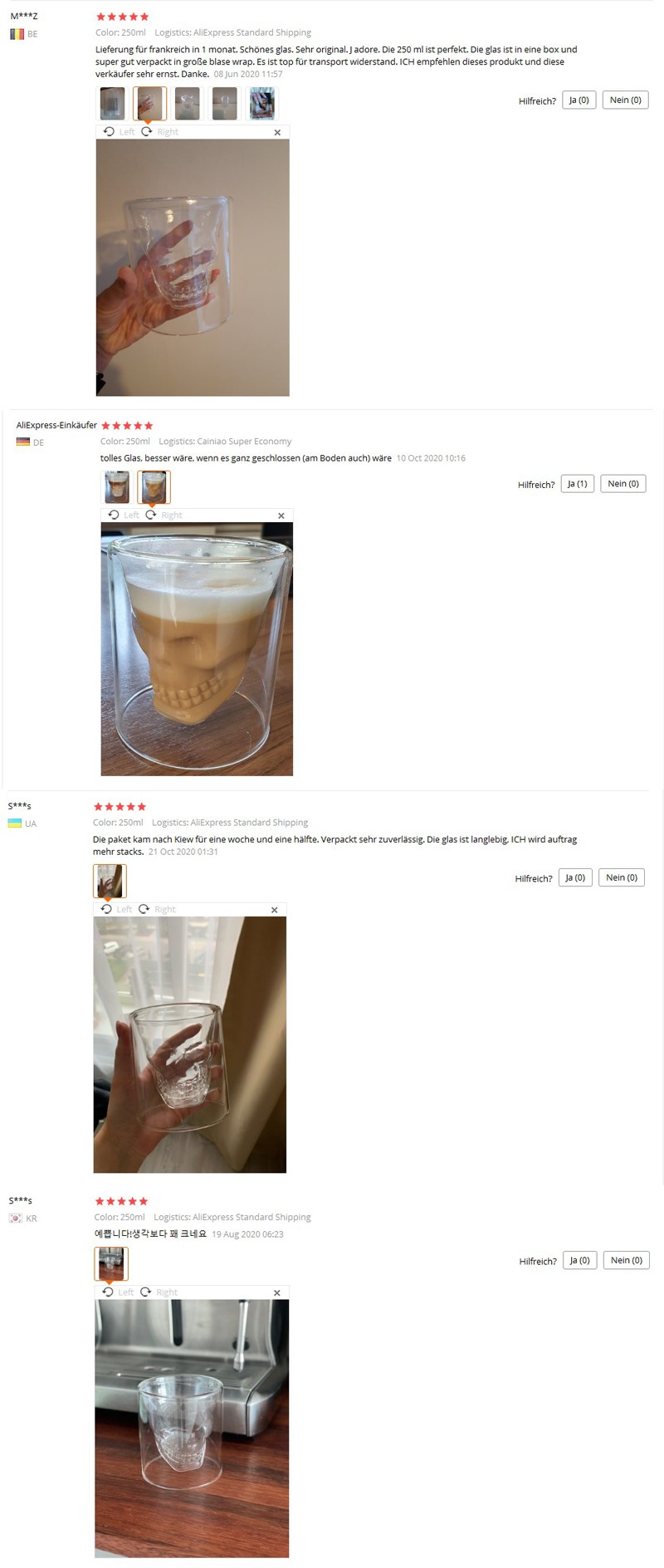Mark M***z's review as helpful with Ja
The image size is (664, 1568).
[x=579, y=100]
